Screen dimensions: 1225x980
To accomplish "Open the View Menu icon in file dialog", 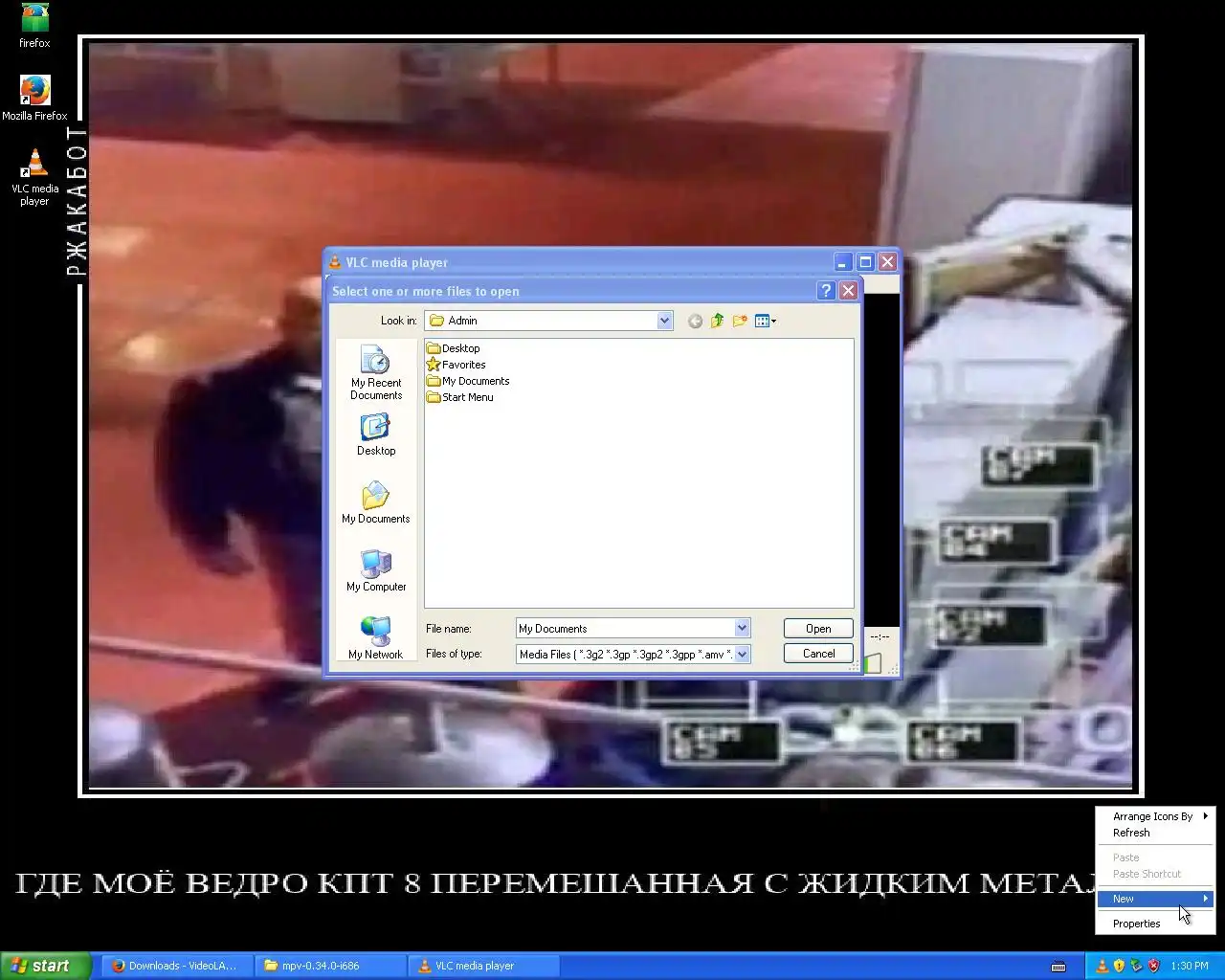I will point(765,322).
